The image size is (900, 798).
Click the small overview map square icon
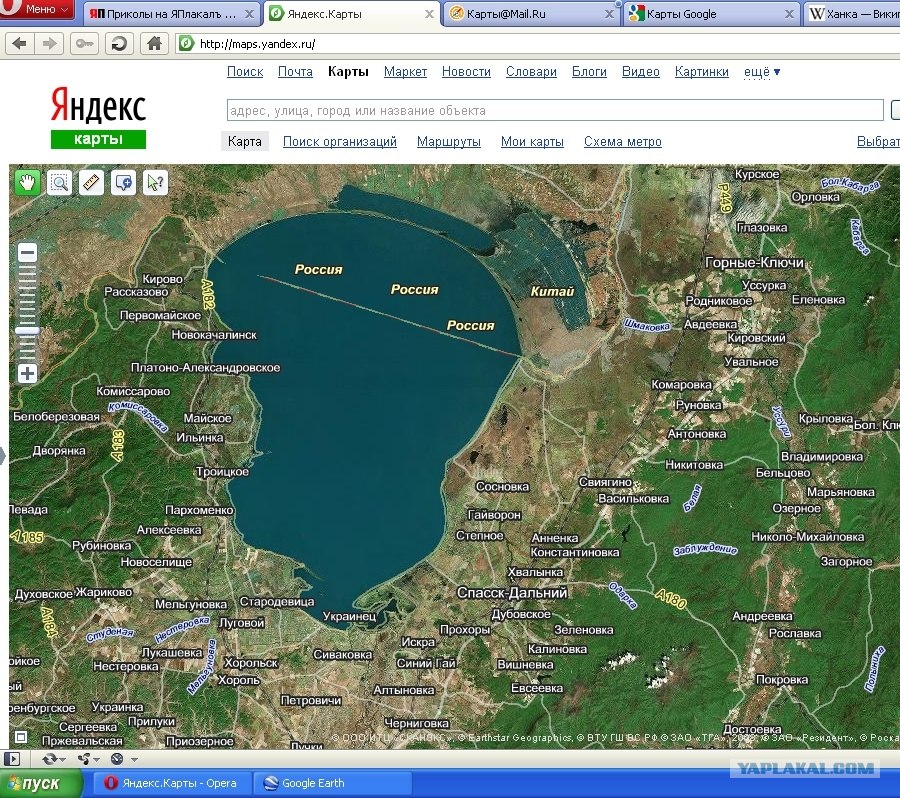tap(21, 737)
